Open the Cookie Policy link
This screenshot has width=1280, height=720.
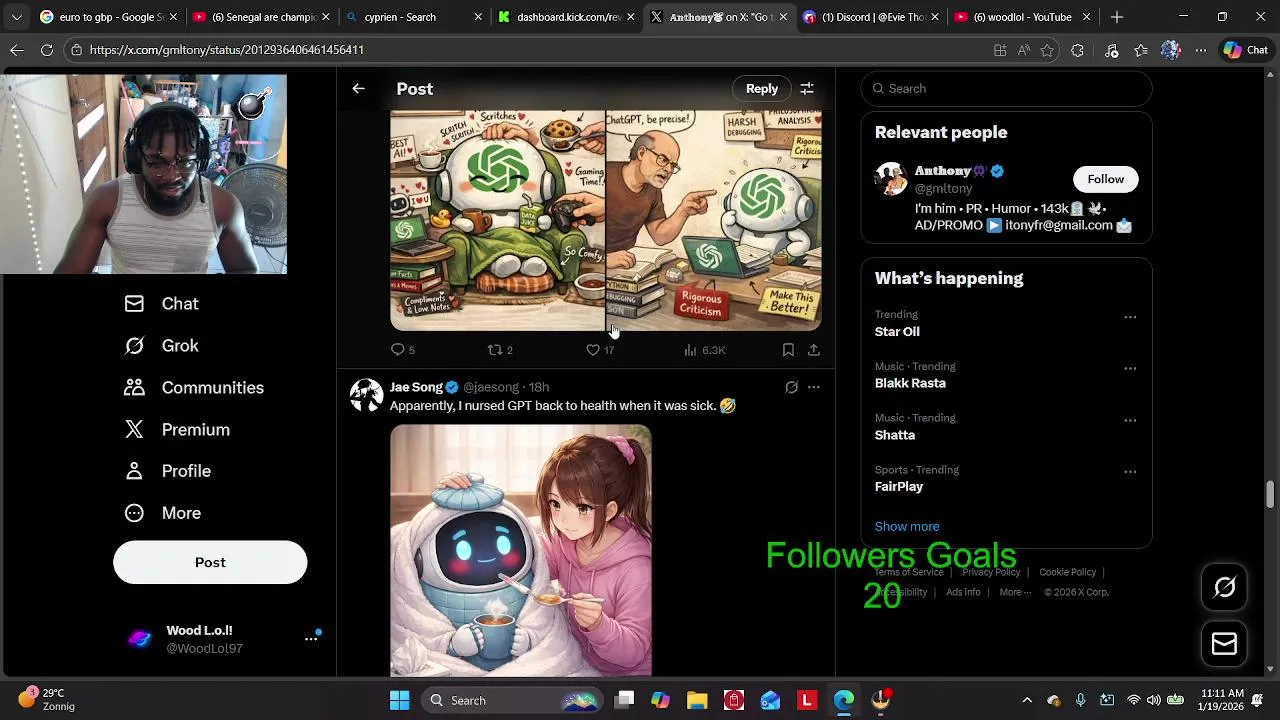click(1067, 572)
